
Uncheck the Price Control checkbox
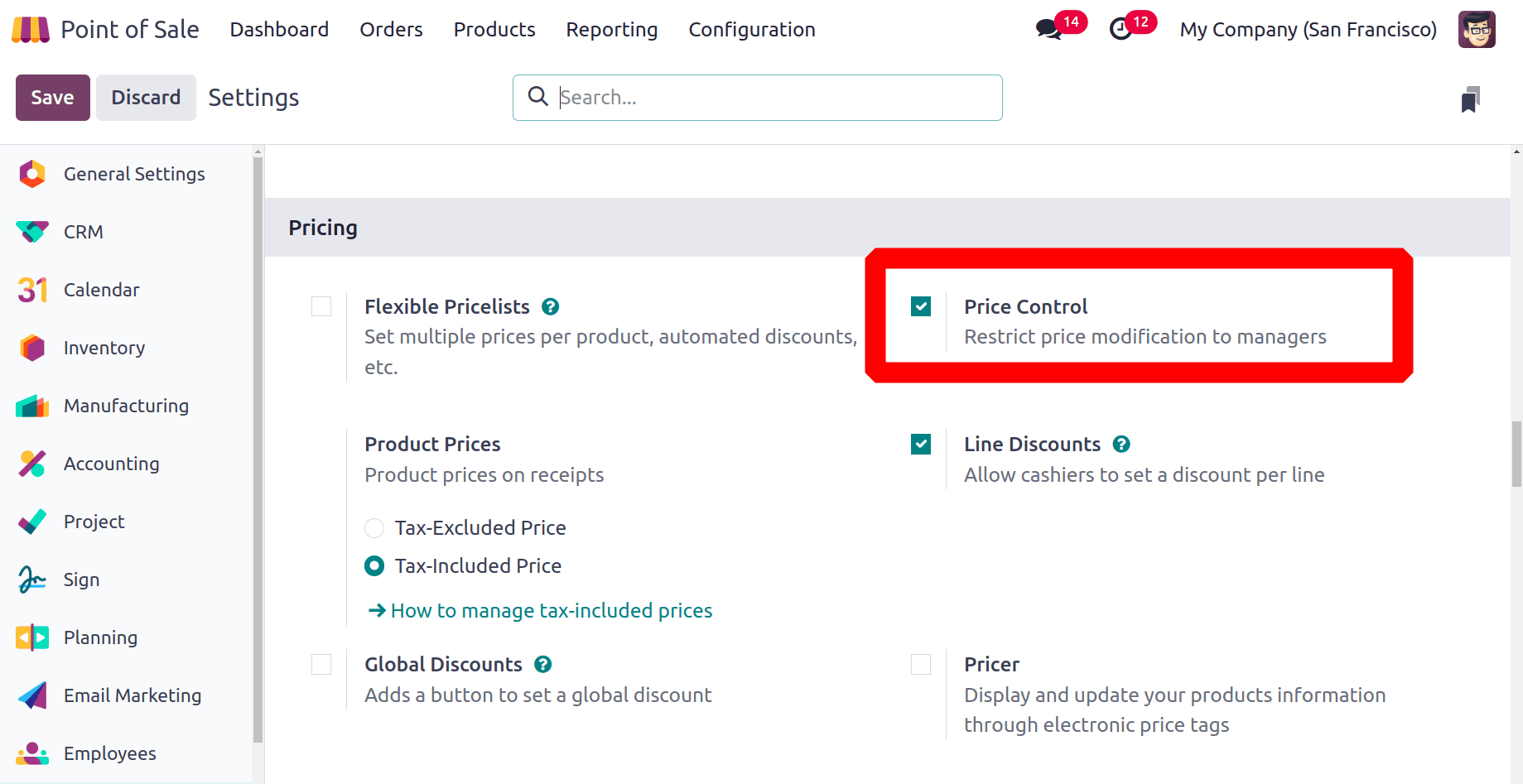(x=921, y=307)
